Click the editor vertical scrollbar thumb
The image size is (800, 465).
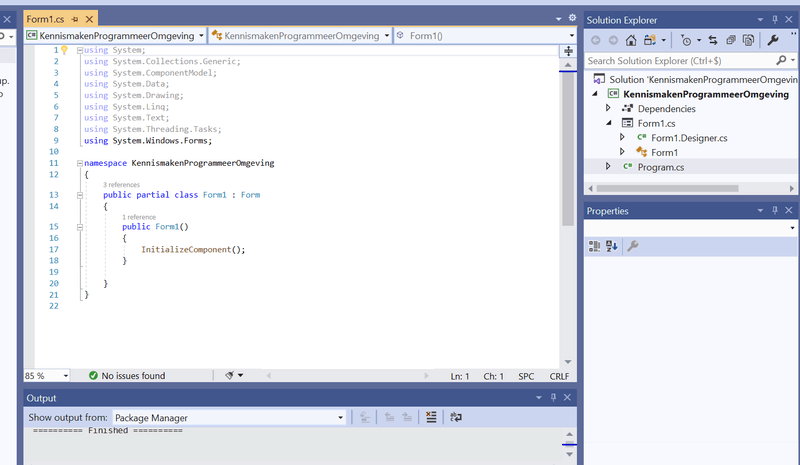[x=568, y=150]
